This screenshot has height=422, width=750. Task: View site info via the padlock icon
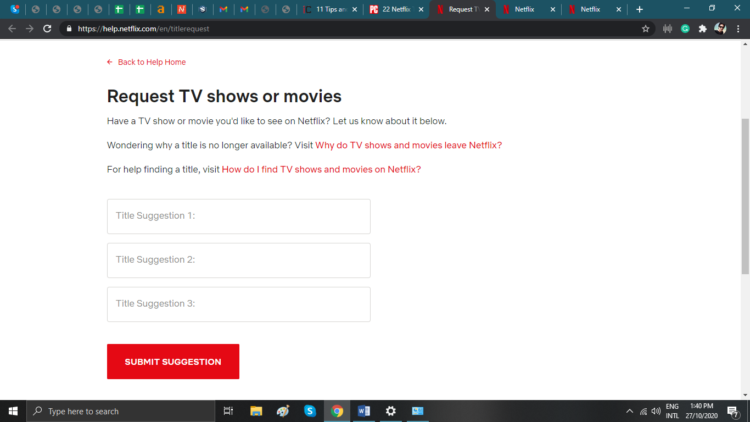(x=69, y=29)
